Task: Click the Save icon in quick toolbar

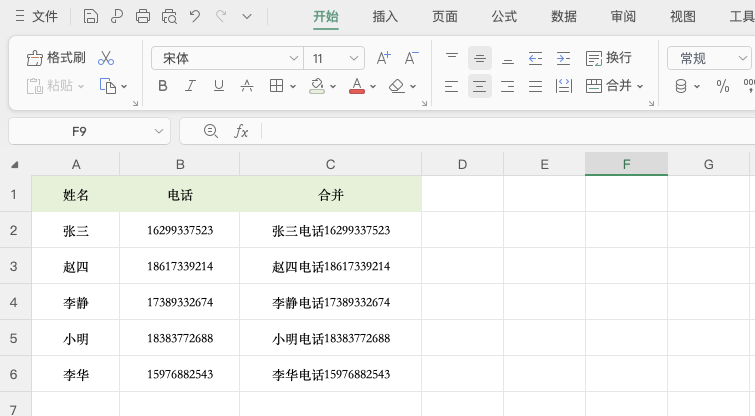Action: [91, 16]
